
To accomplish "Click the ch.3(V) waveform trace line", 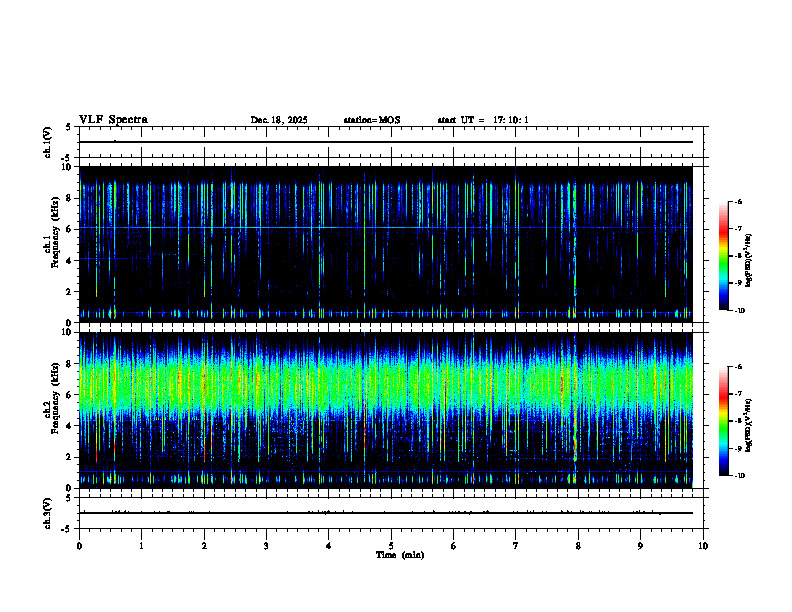I will [386, 513].
